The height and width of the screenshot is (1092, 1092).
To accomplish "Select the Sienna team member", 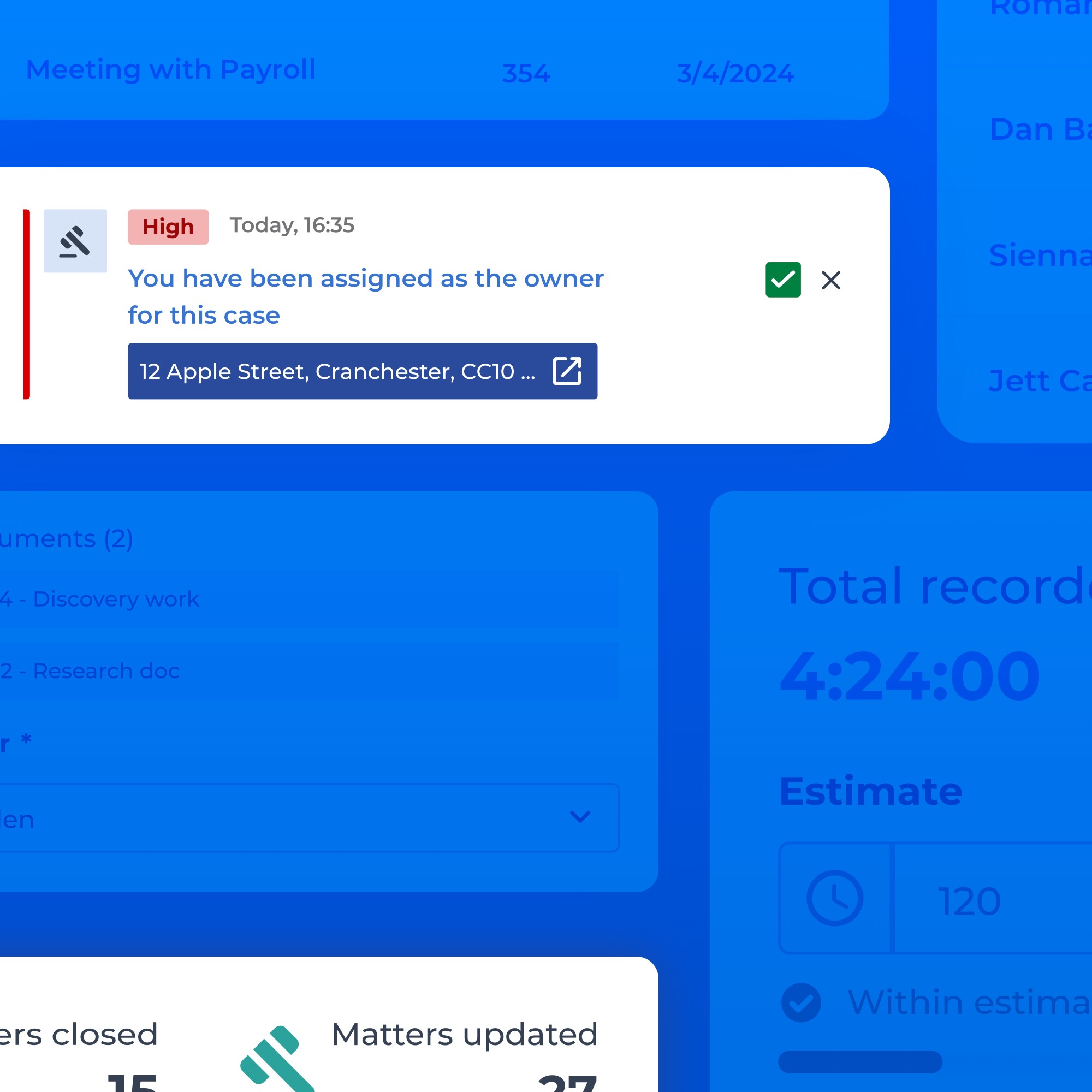I will click(x=1040, y=254).
